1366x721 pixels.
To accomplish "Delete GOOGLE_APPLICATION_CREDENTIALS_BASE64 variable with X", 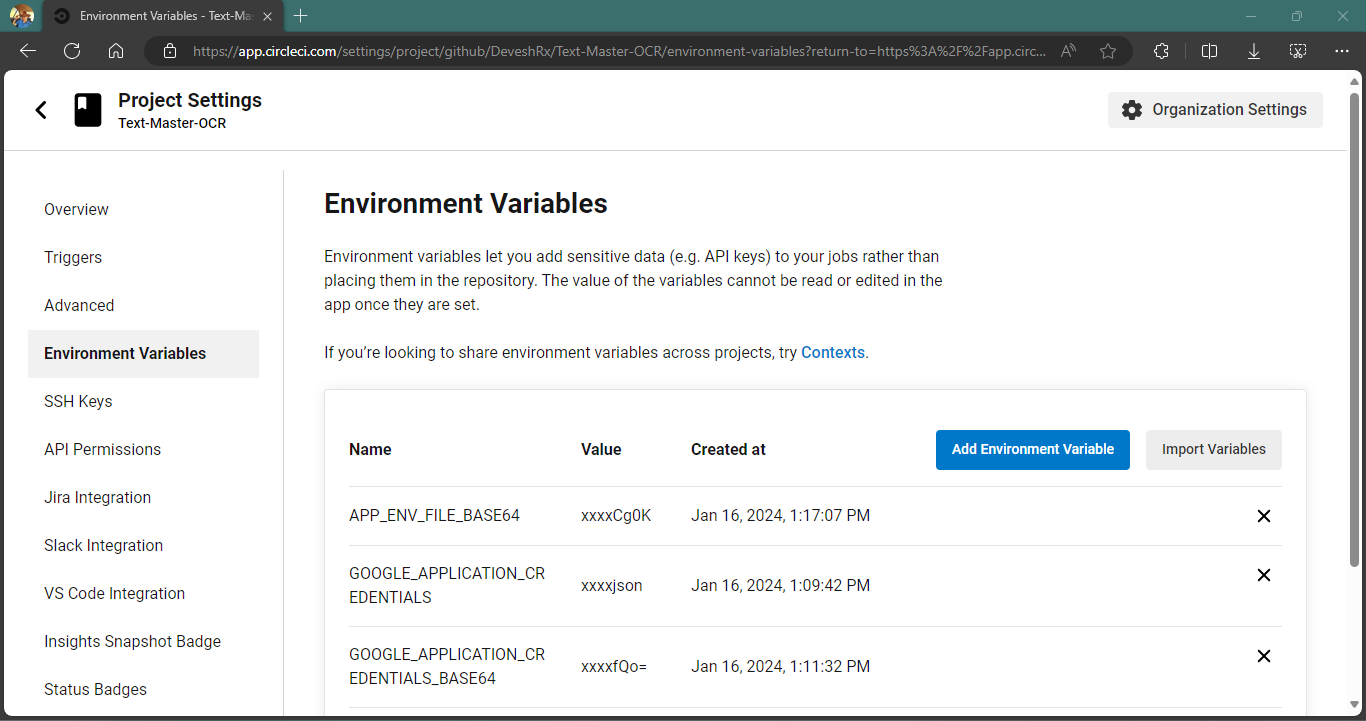I will tap(1264, 656).
